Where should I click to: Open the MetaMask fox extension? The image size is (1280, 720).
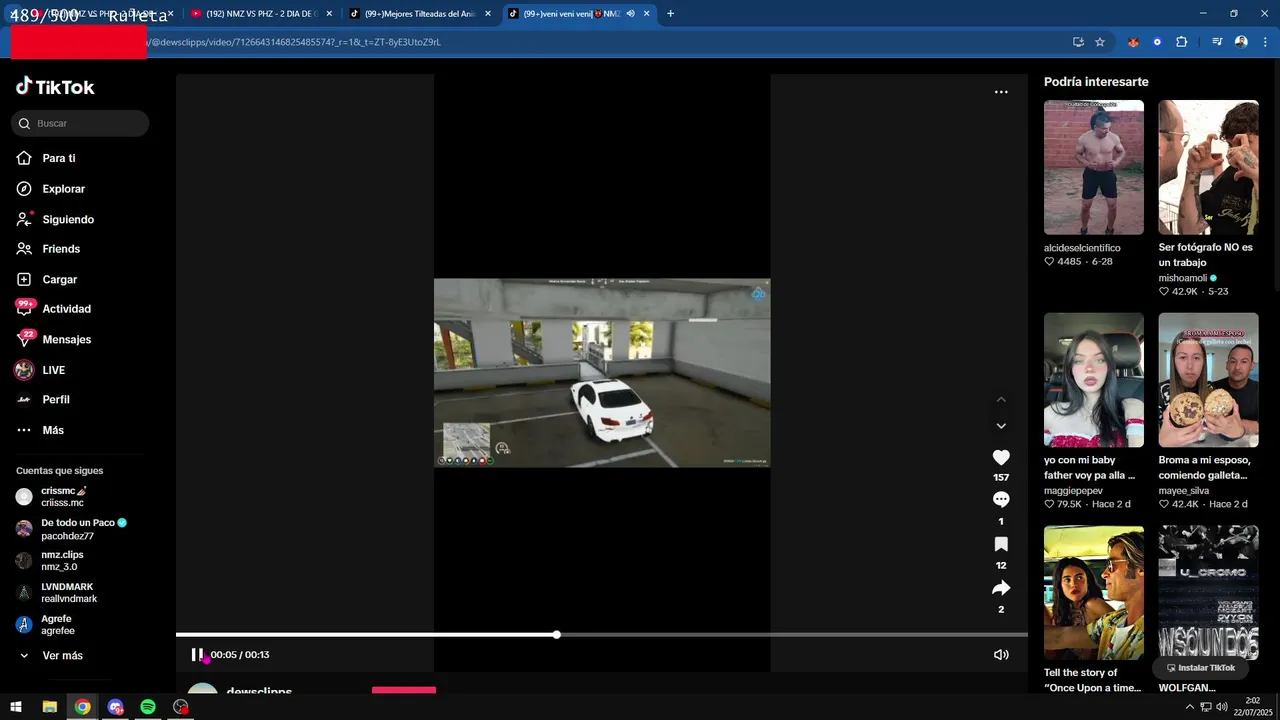1133,42
